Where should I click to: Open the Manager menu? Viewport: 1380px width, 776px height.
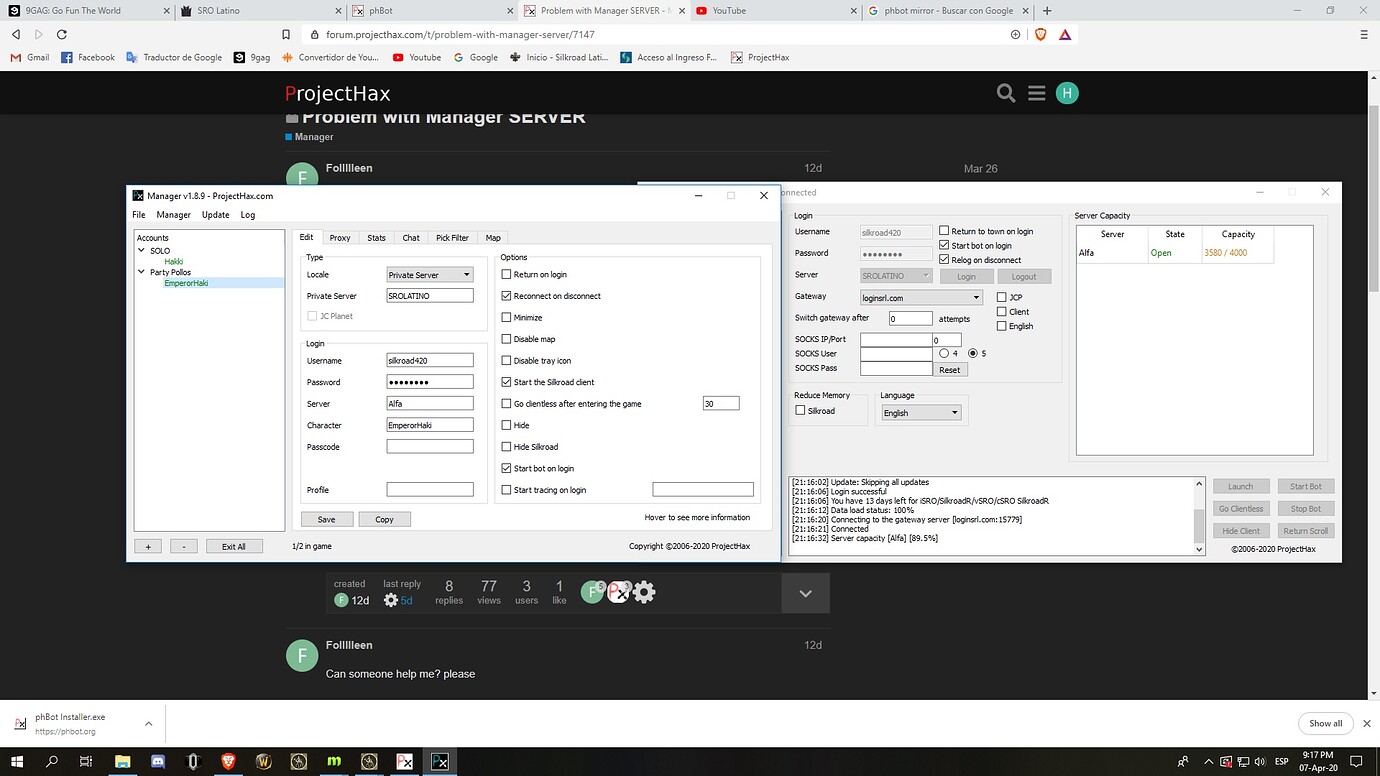[173, 214]
